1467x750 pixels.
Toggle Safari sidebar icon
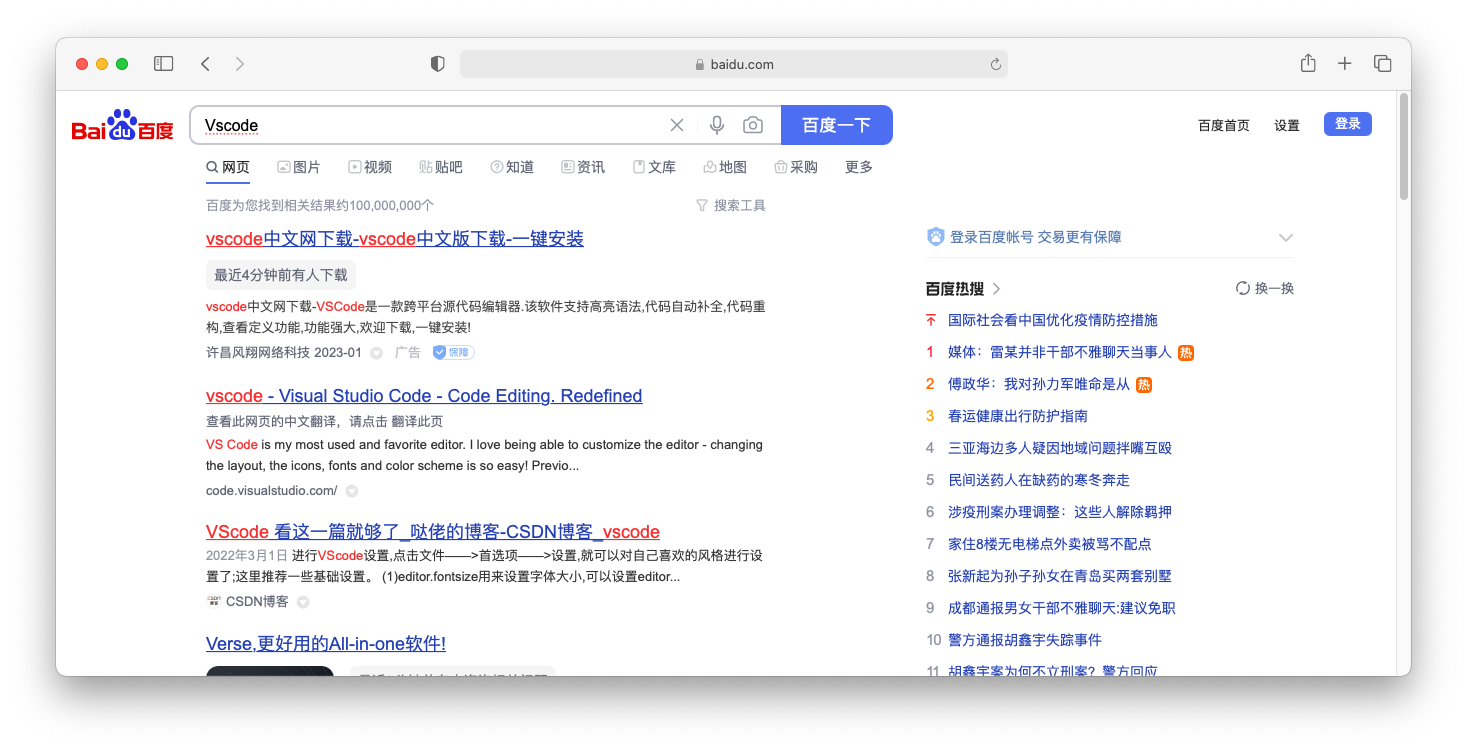pos(163,64)
